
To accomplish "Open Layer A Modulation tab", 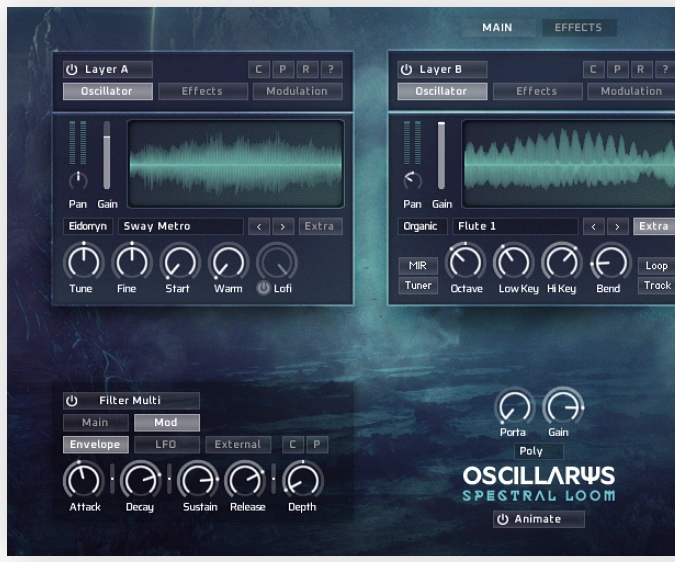I will point(297,92).
